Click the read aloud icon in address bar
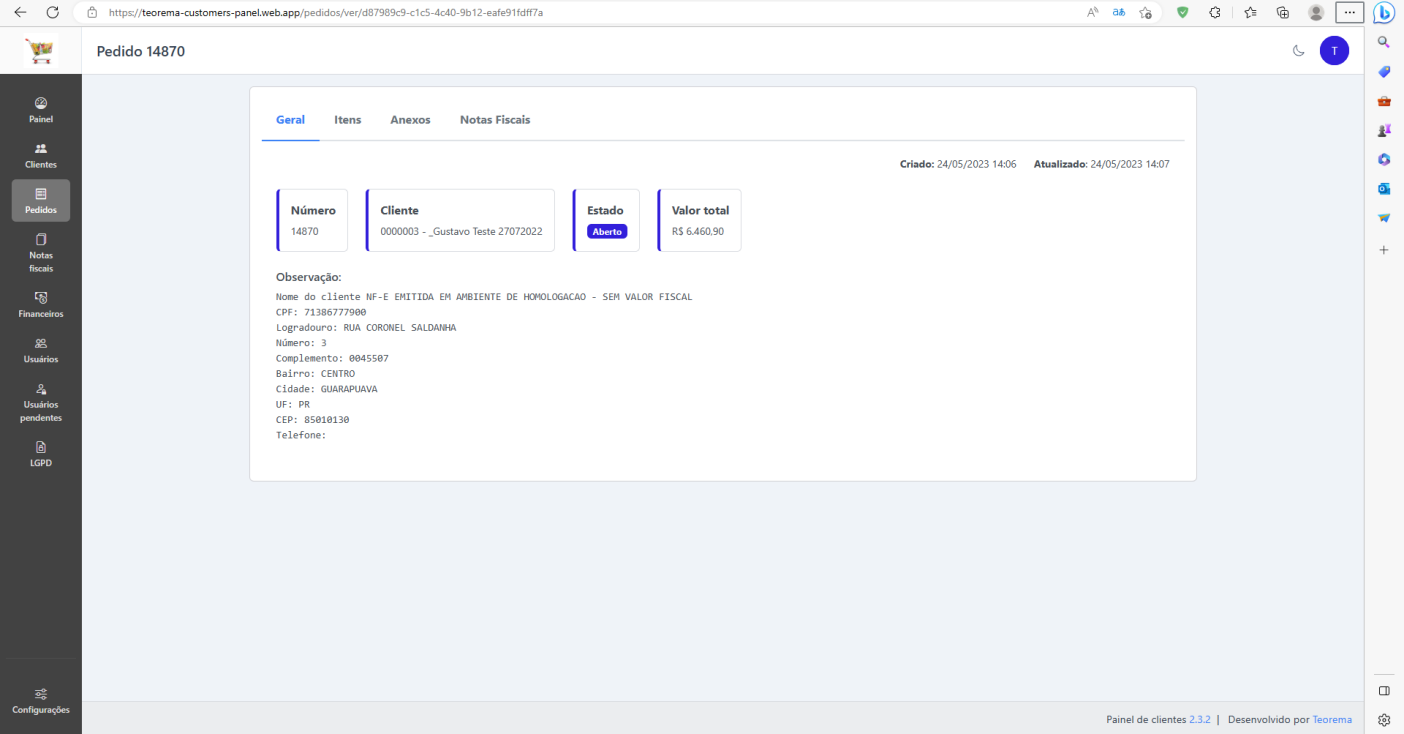This screenshot has height=734, width=1404. coord(1092,13)
